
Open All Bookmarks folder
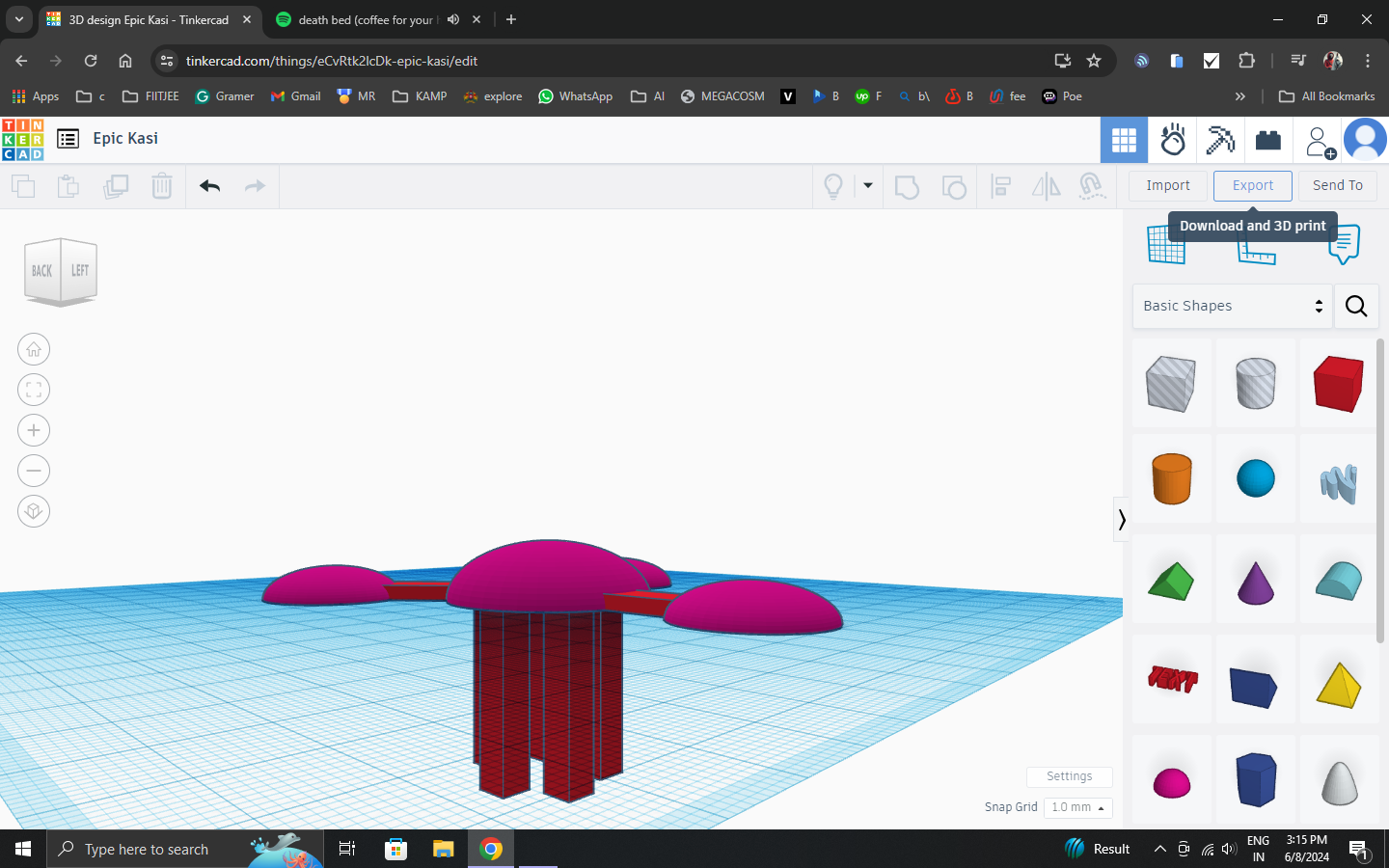coord(1326,96)
